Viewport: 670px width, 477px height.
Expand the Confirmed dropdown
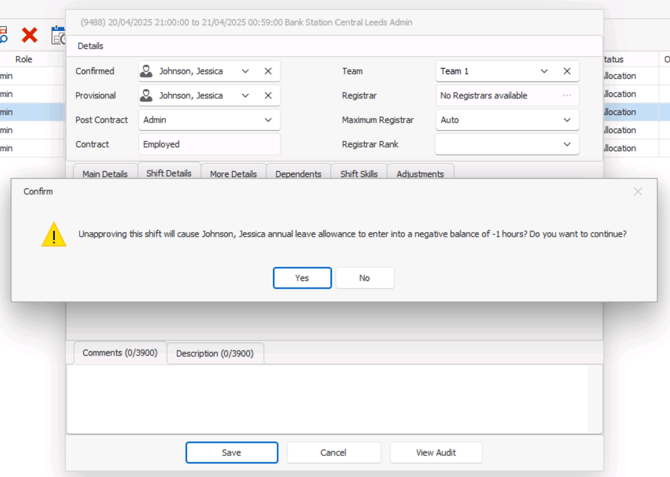(x=245, y=71)
